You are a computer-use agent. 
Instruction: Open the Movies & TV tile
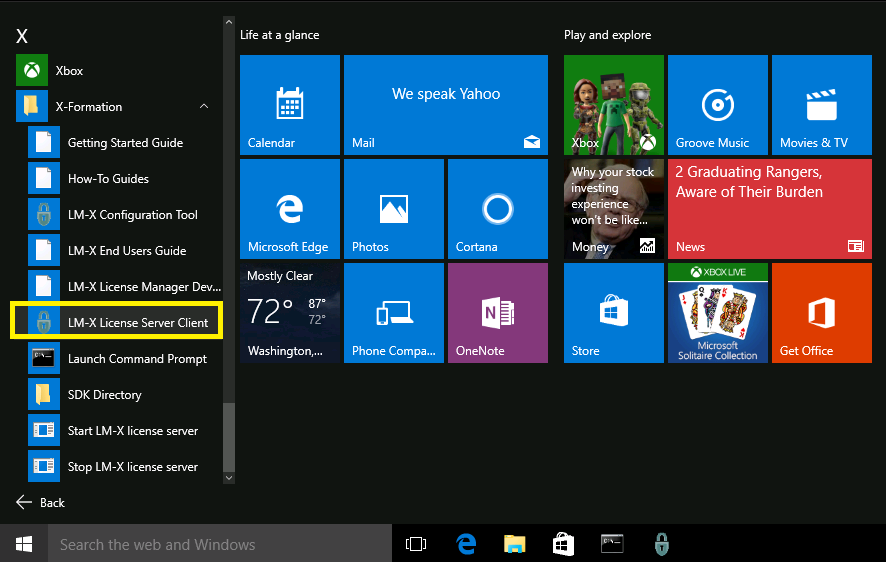[822, 104]
